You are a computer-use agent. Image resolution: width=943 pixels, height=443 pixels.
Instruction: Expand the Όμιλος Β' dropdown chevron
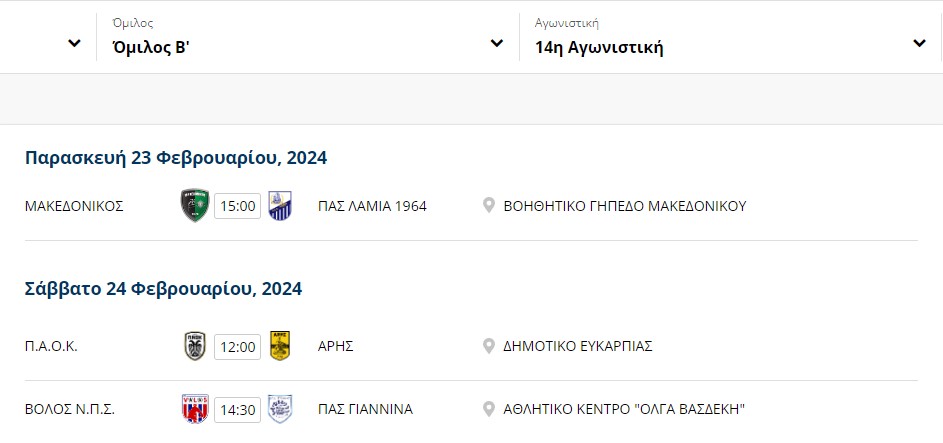point(497,43)
